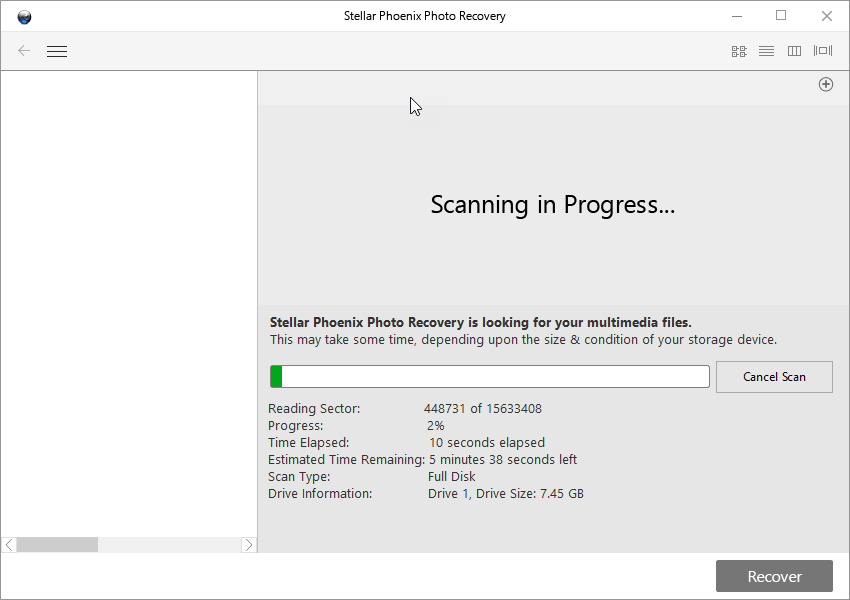Click the 'Full Disk' scan type value
The width and height of the screenshot is (850, 600).
[x=452, y=476]
